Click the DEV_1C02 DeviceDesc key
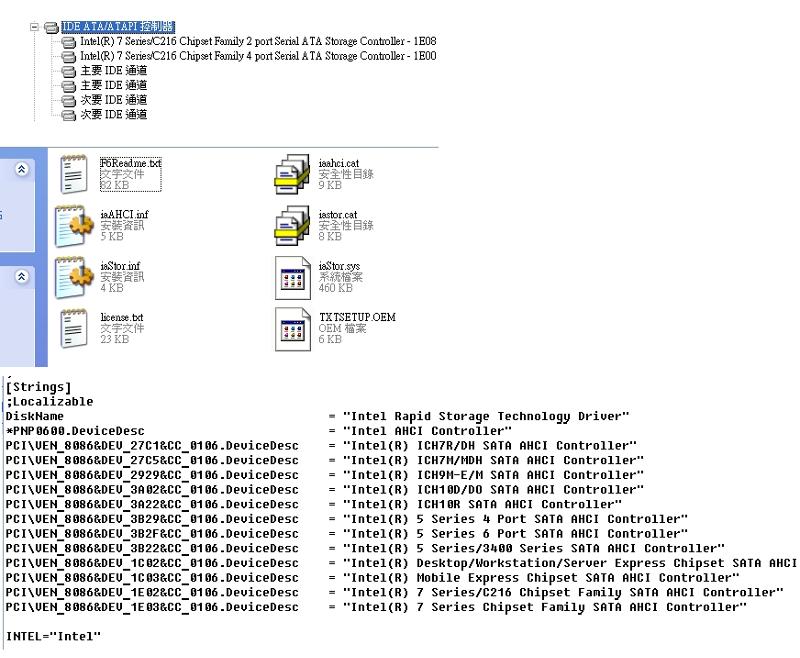Viewport: 800px width, 658px height. (152, 564)
